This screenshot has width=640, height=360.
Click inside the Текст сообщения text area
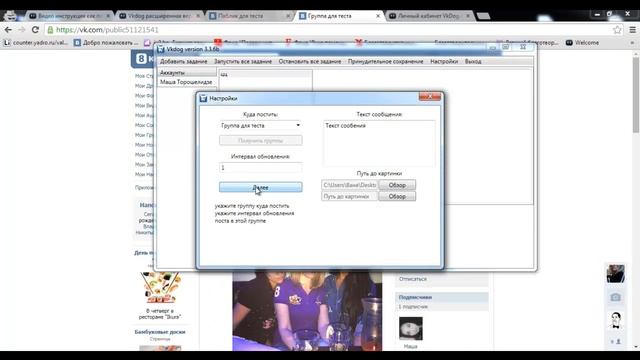(x=379, y=143)
